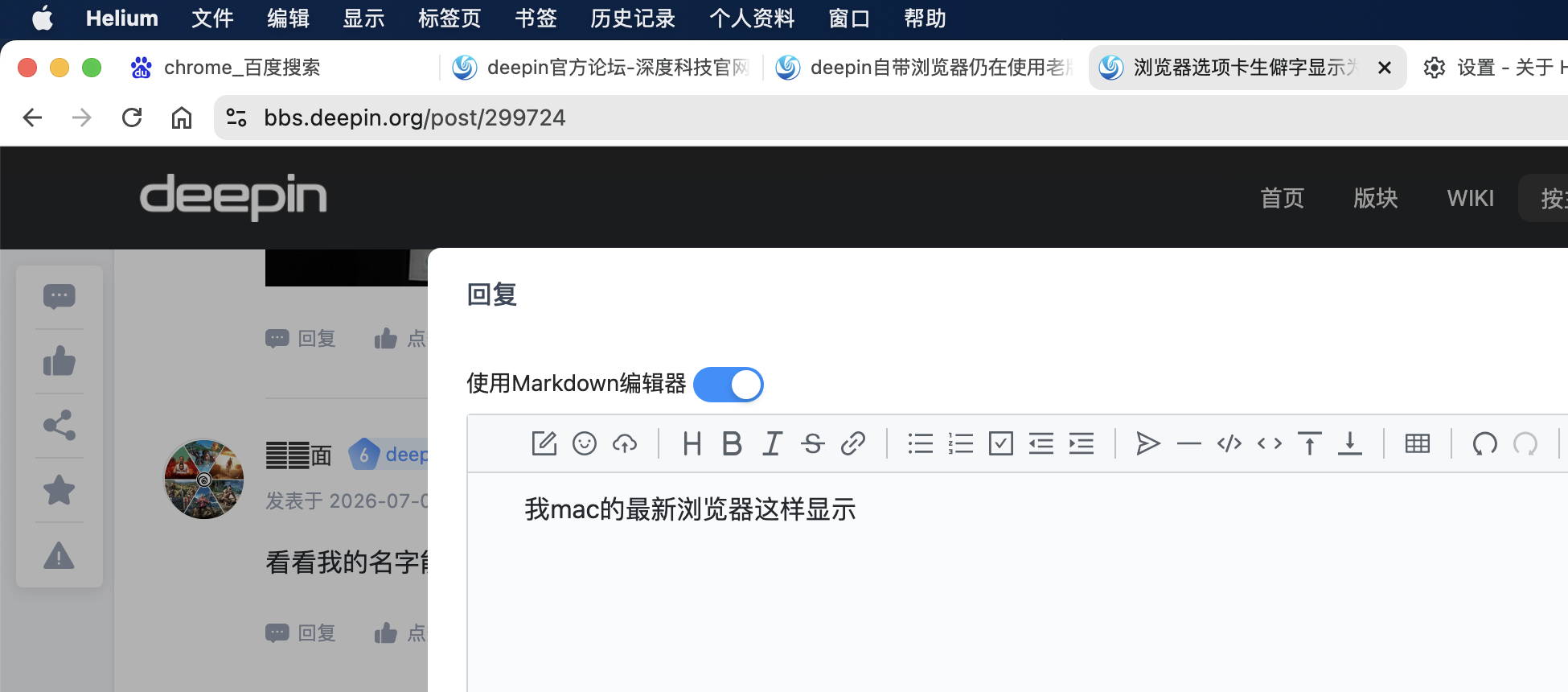
Task: Open the 历史记录 menu
Action: click(x=633, y=19)
